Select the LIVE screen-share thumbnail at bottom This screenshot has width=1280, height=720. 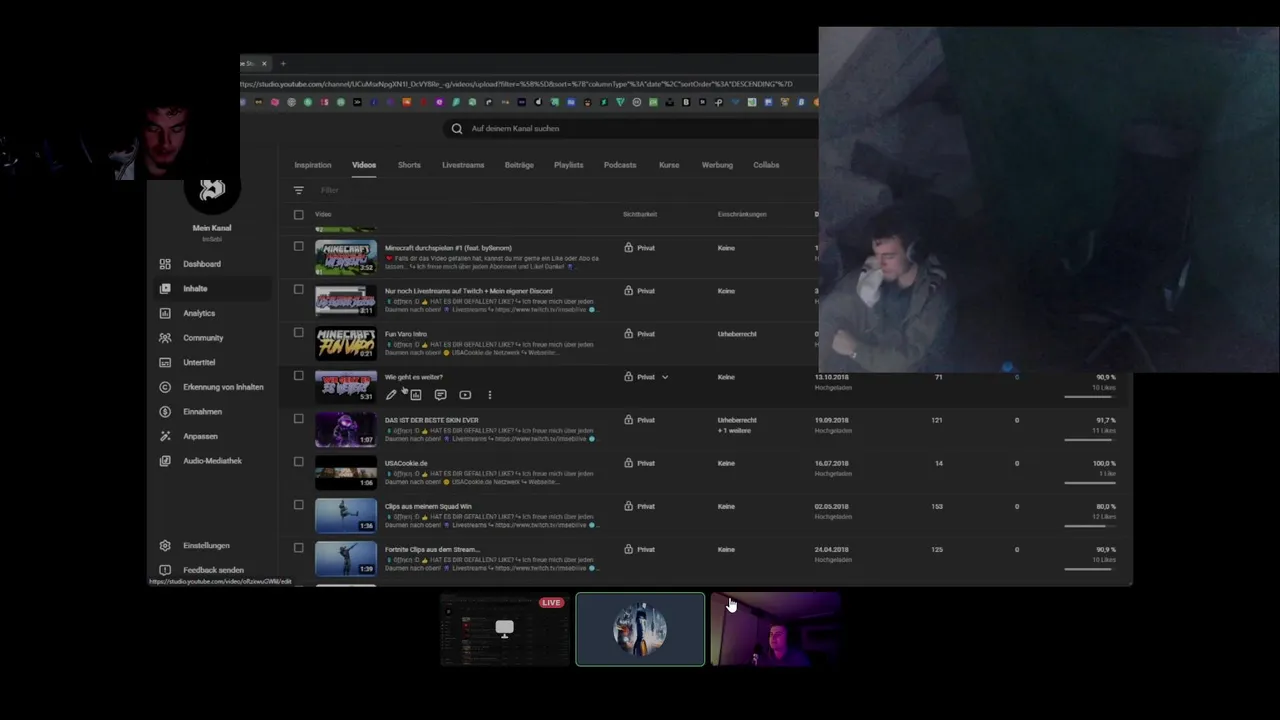(x=505, y=629)
